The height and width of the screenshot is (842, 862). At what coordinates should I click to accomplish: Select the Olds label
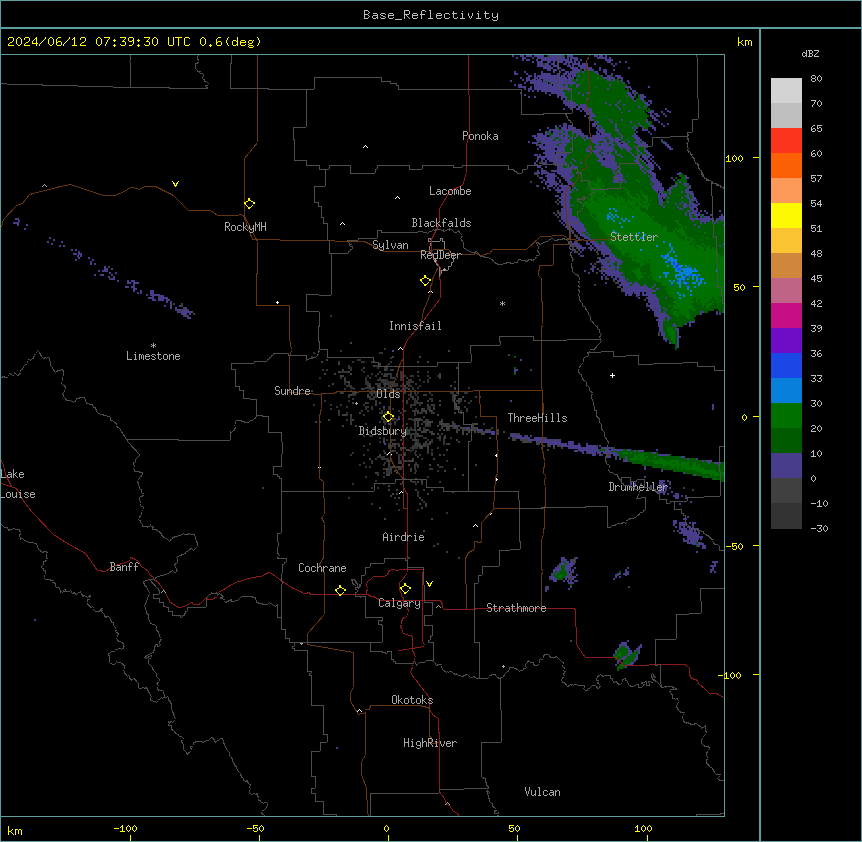click(x=388, y=394)
